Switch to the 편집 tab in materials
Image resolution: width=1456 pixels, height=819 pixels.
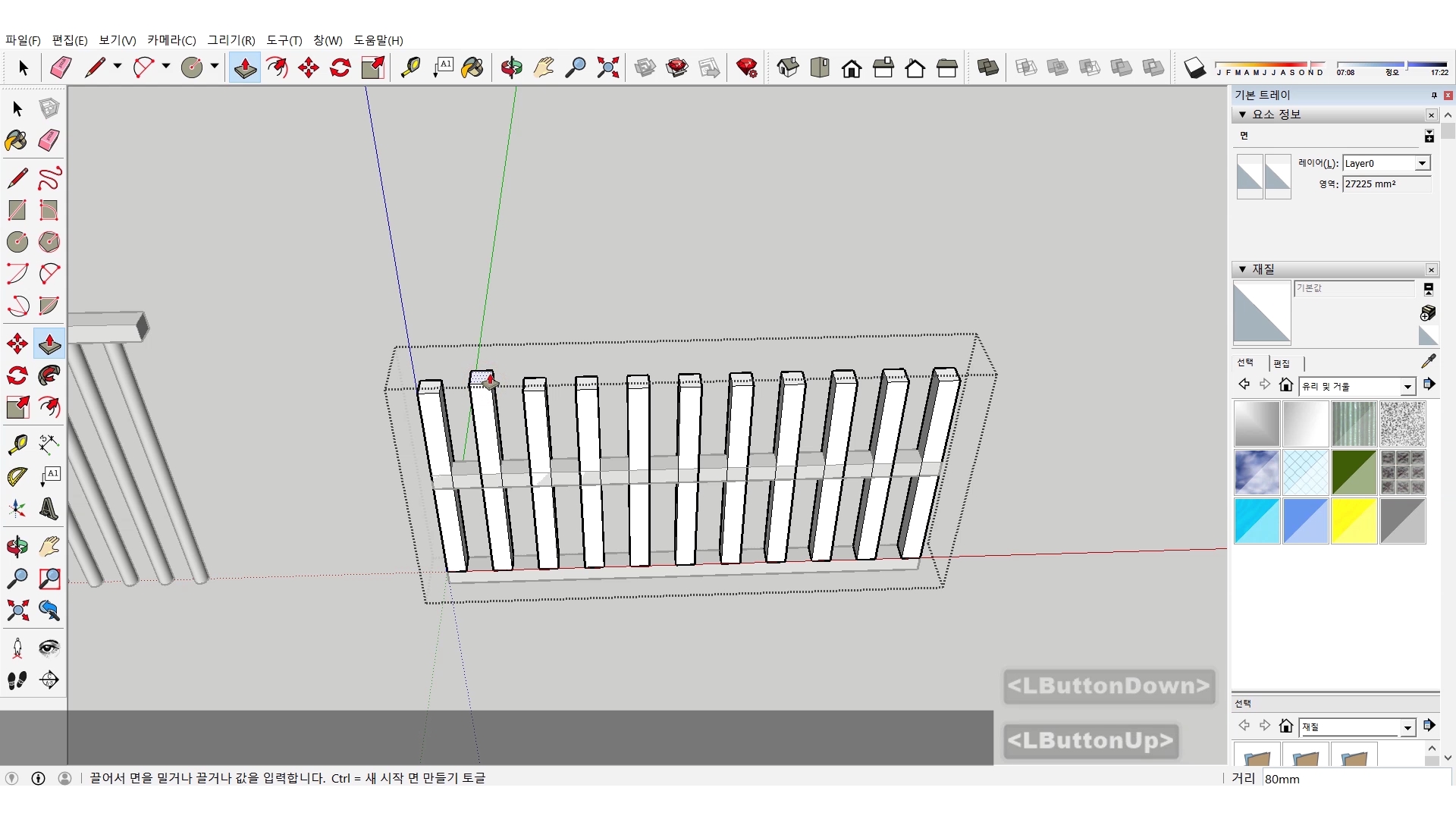pyautogui.click(x=1282, y=363)
